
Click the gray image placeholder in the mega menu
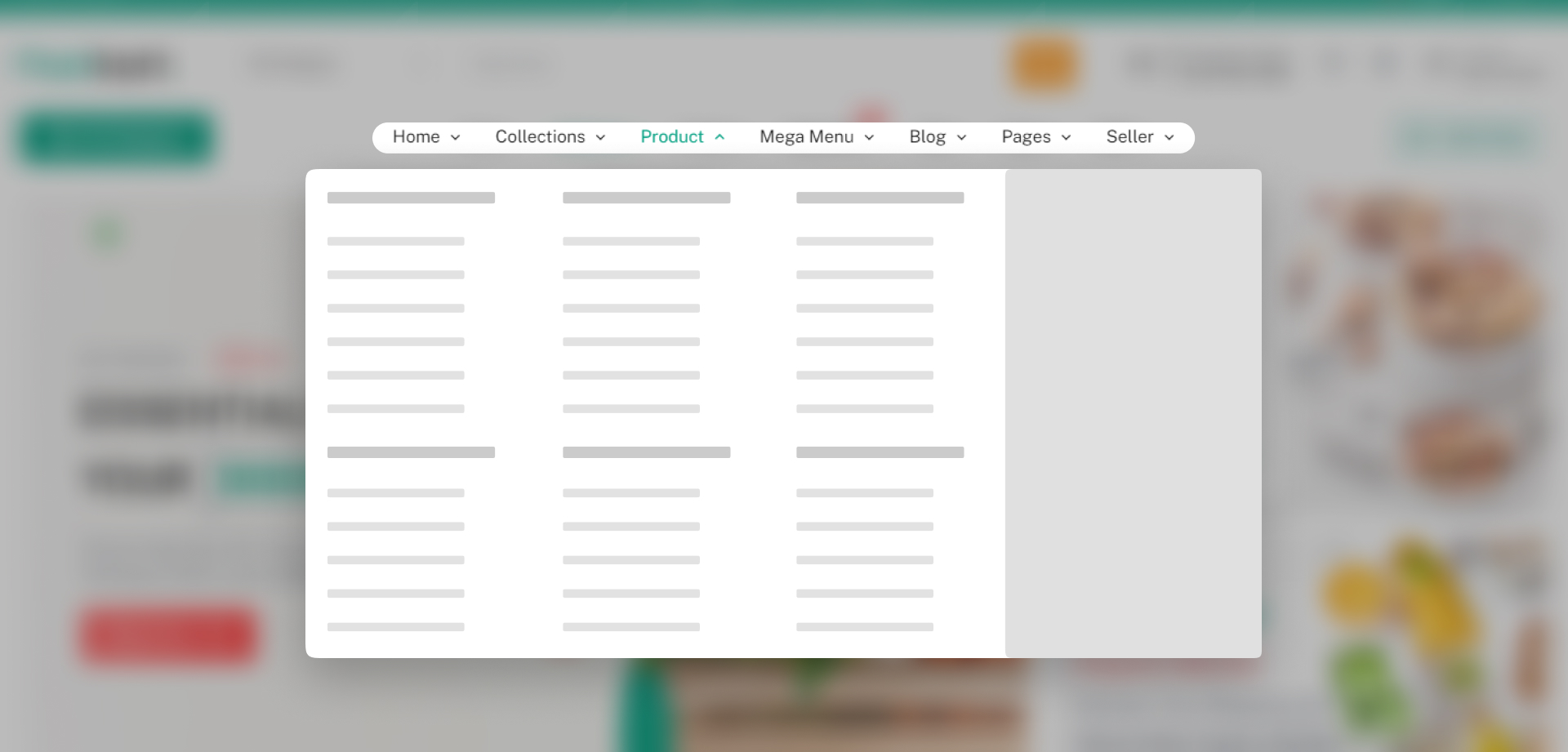pos(1133,413)
